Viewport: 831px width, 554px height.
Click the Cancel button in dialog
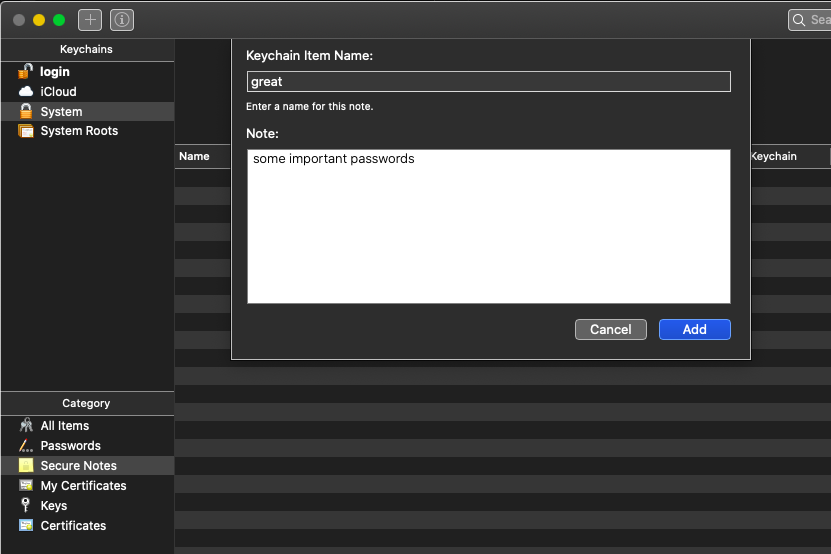click(611, 329)
